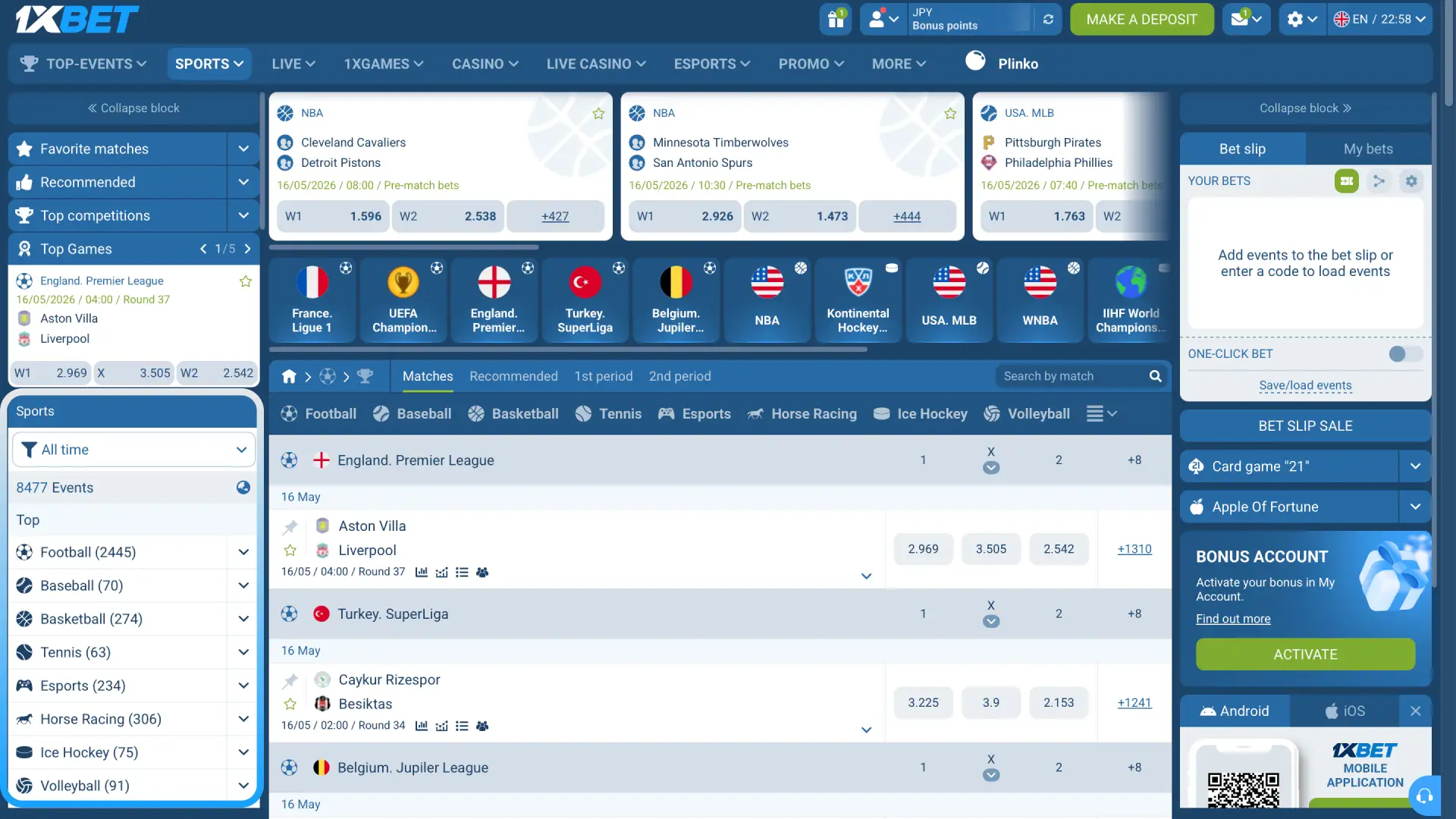The image size is (1456, 819).
Task: Open Save/load events link
Action: (x=1305, y=385)
